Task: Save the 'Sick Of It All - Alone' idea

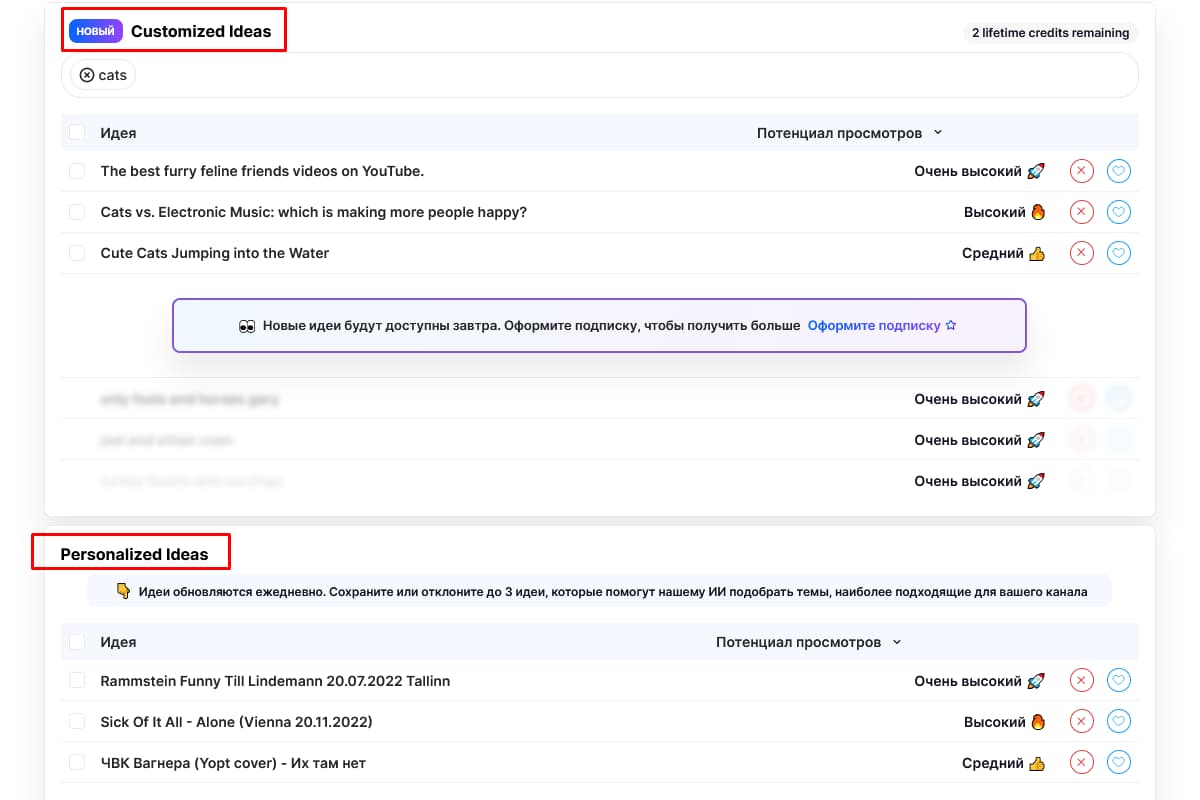Action: point(1119,722)
